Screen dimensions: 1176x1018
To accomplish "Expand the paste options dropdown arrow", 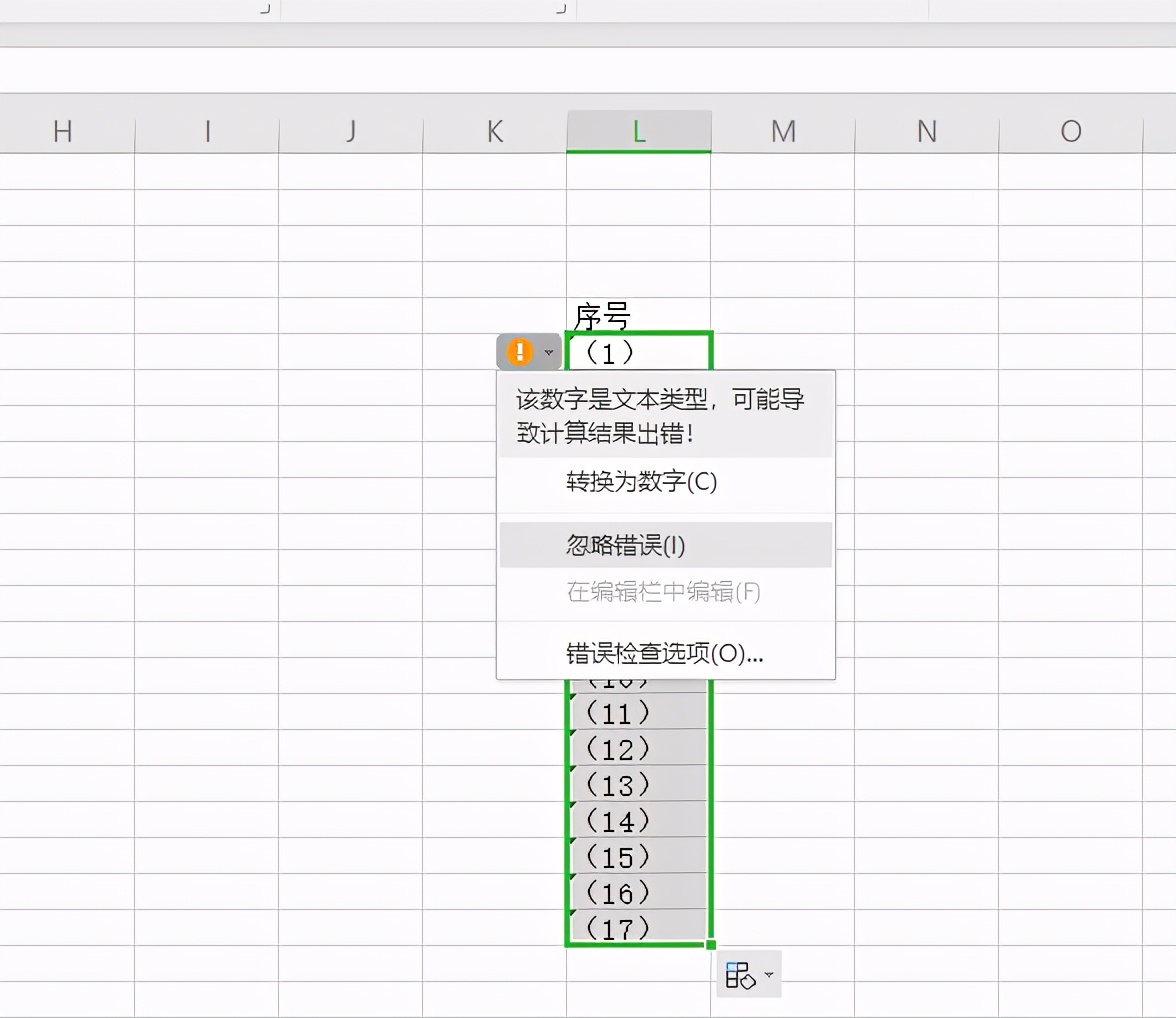I will pos(769,975).
